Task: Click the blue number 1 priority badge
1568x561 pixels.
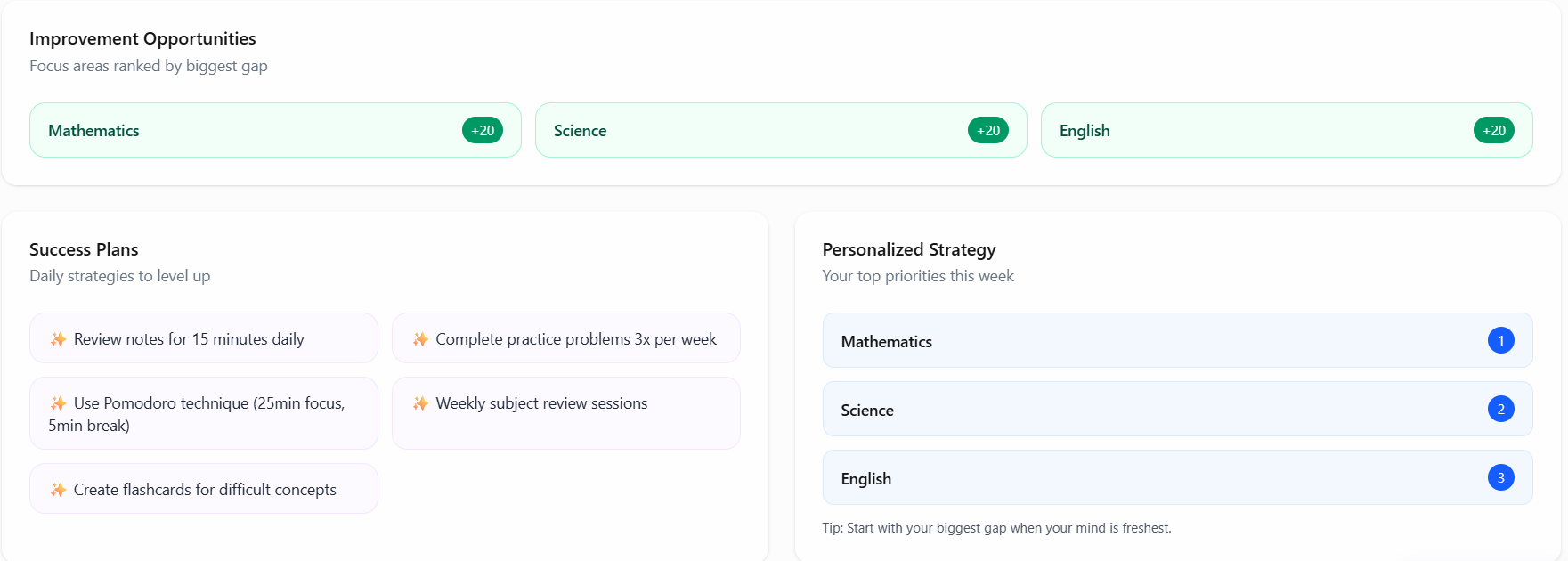Action: 1500,340
